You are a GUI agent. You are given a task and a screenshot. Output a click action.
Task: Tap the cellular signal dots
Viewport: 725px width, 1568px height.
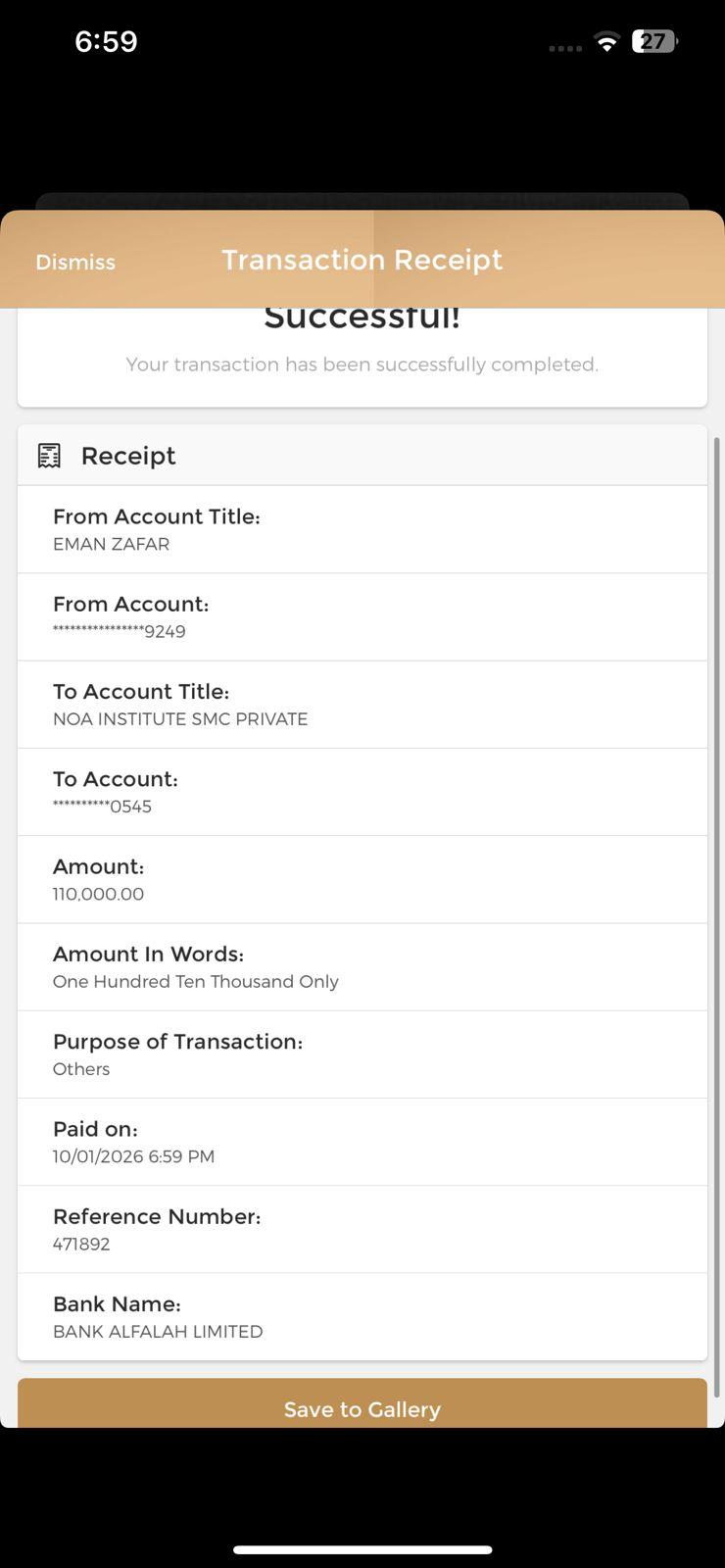pos(565,47)
